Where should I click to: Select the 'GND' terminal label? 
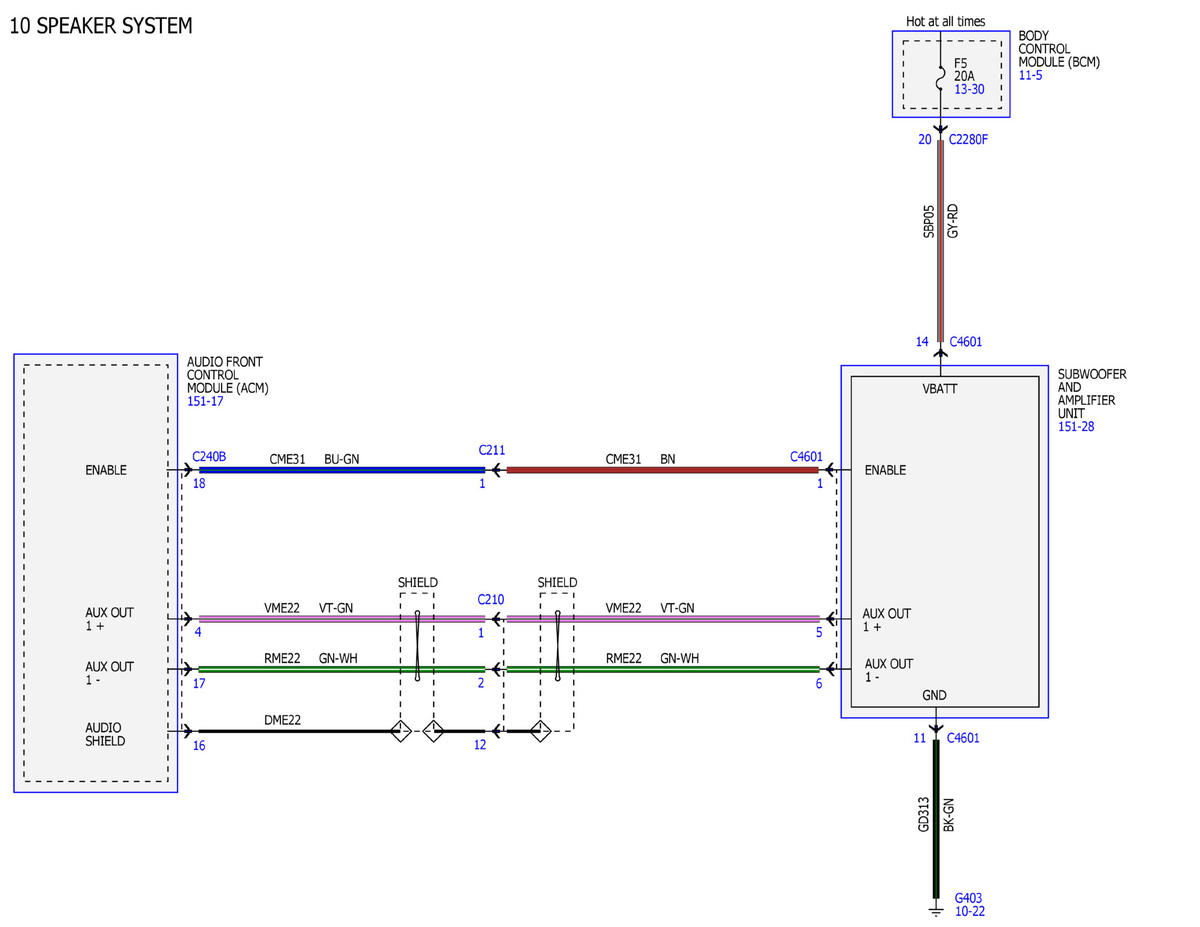tap(934, 695)
